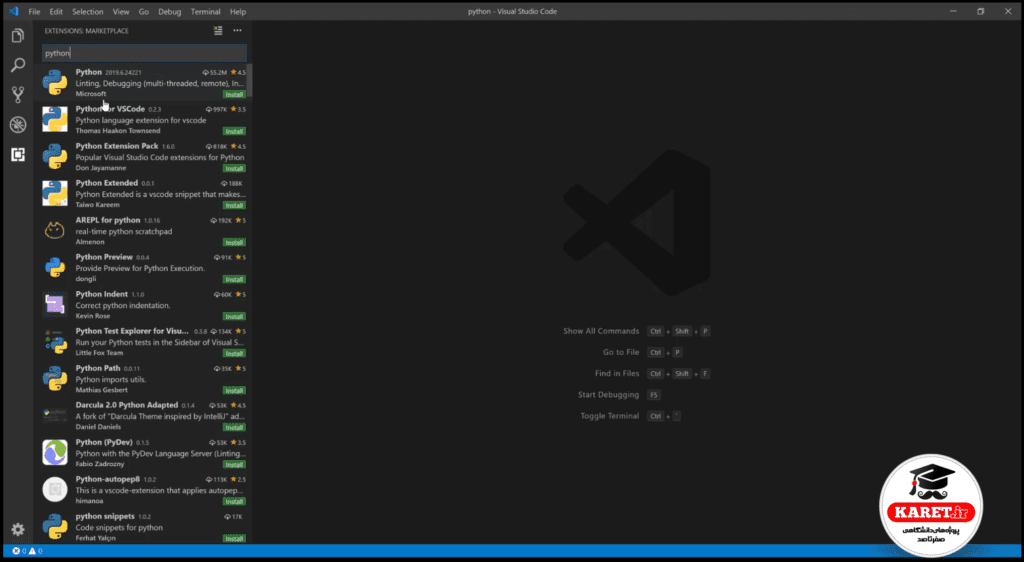Install Python Extended extension
The height and width of the screenshot is (562, 1024).
(x=234, y=206)
